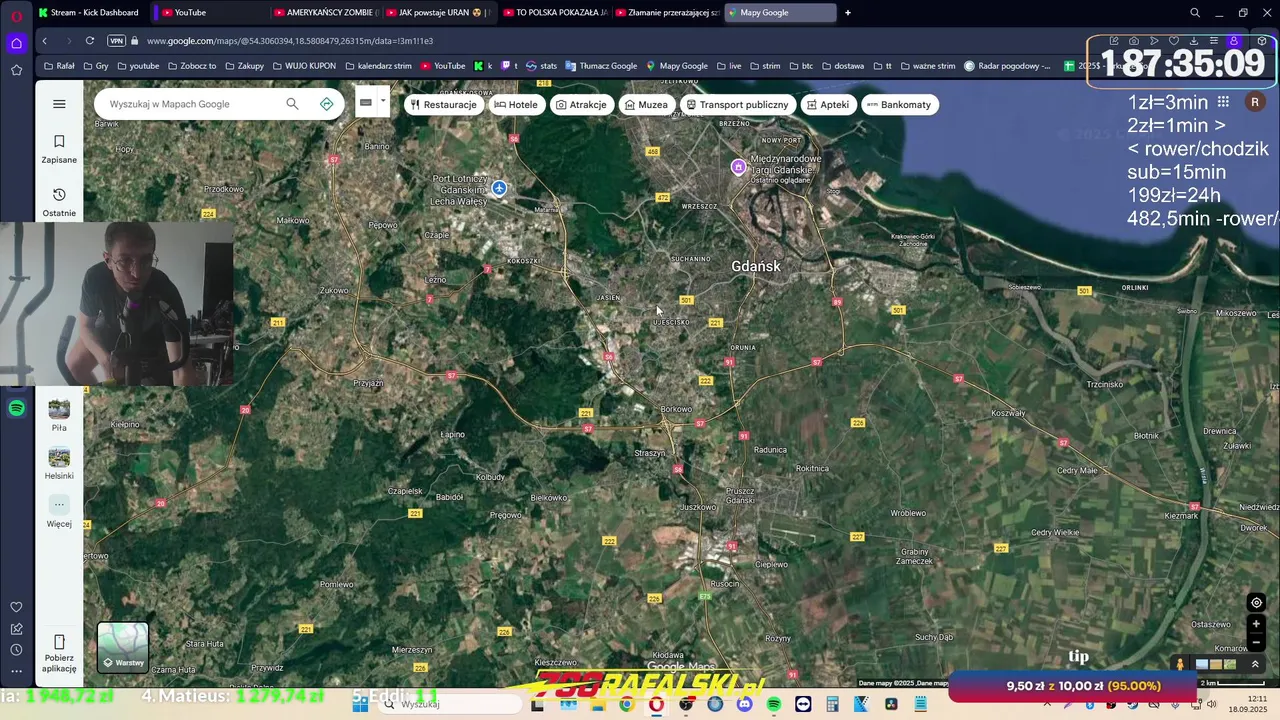Go back to previous page

(44, 41)
